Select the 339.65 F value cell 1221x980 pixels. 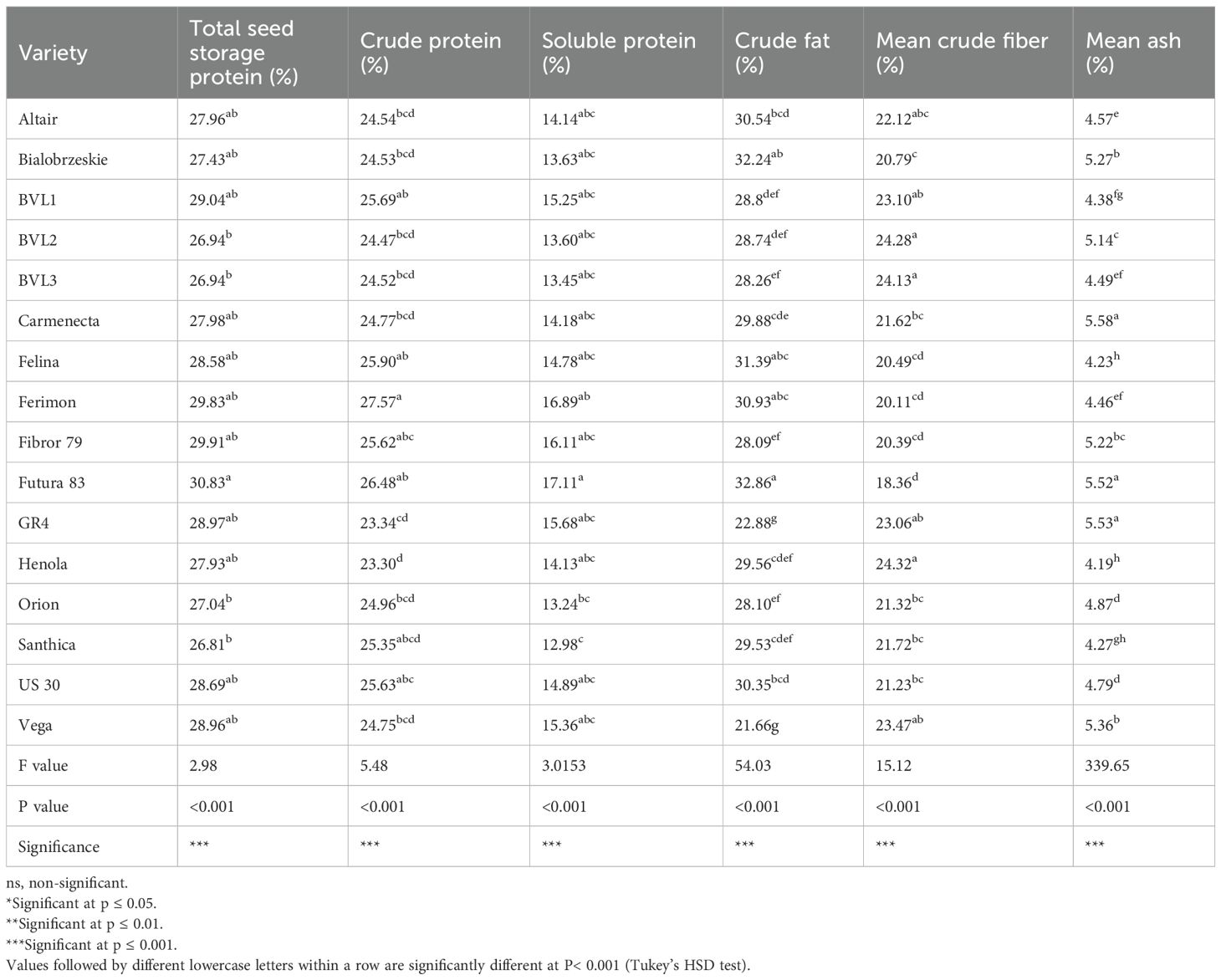tap(1106, 766)
